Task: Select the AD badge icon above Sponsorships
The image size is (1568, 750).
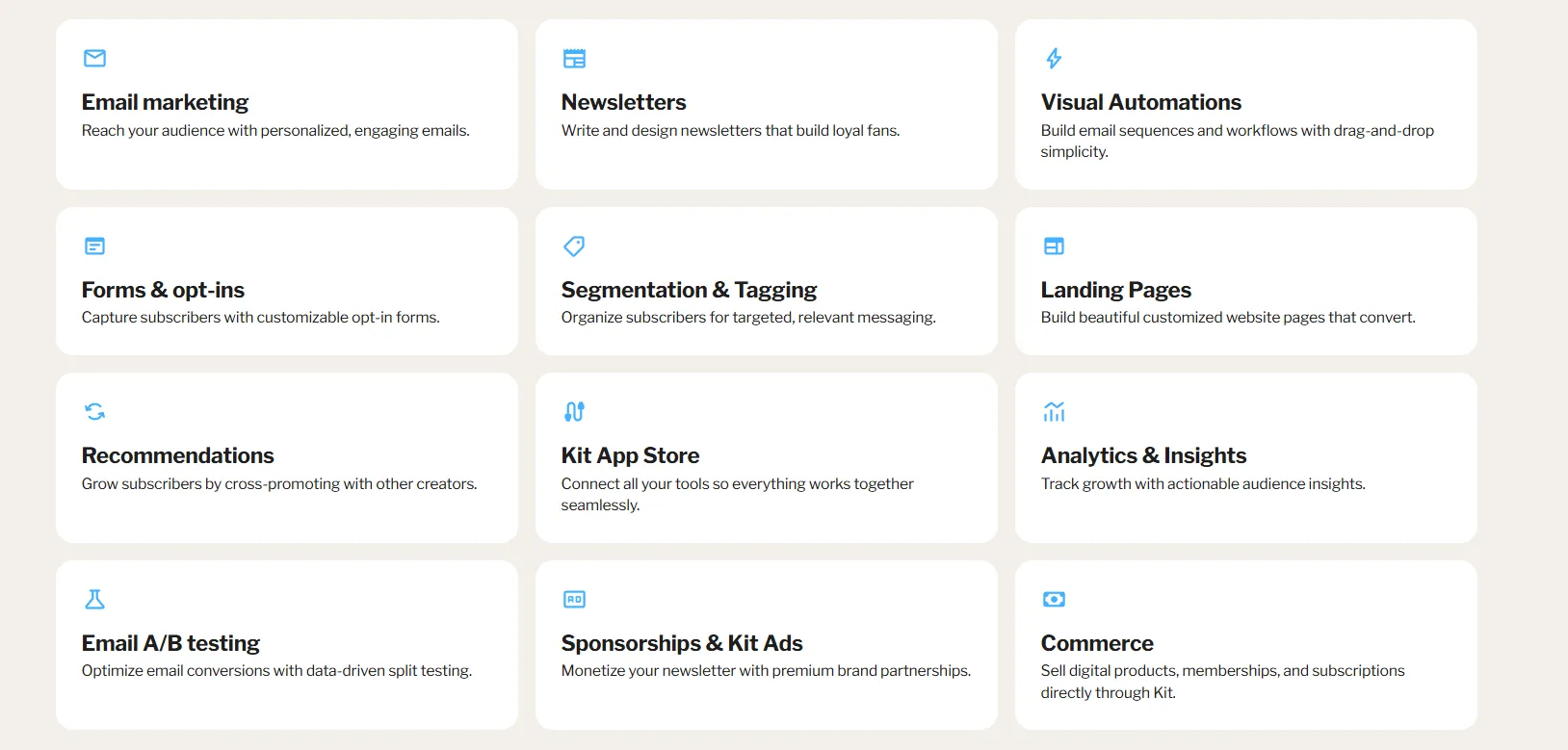Action: pos(574,599)
